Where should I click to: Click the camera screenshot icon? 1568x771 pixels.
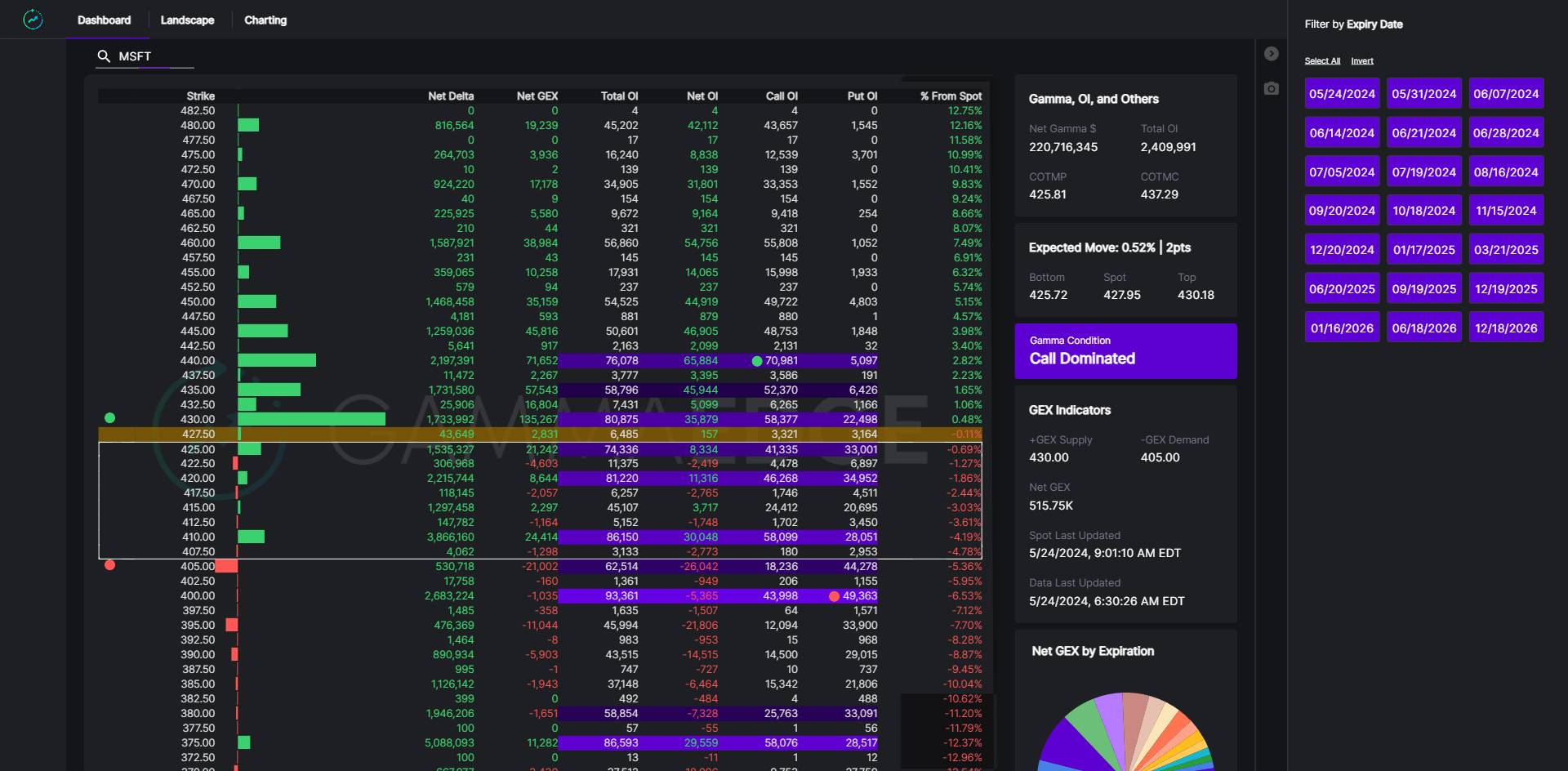pos(1271,88)
